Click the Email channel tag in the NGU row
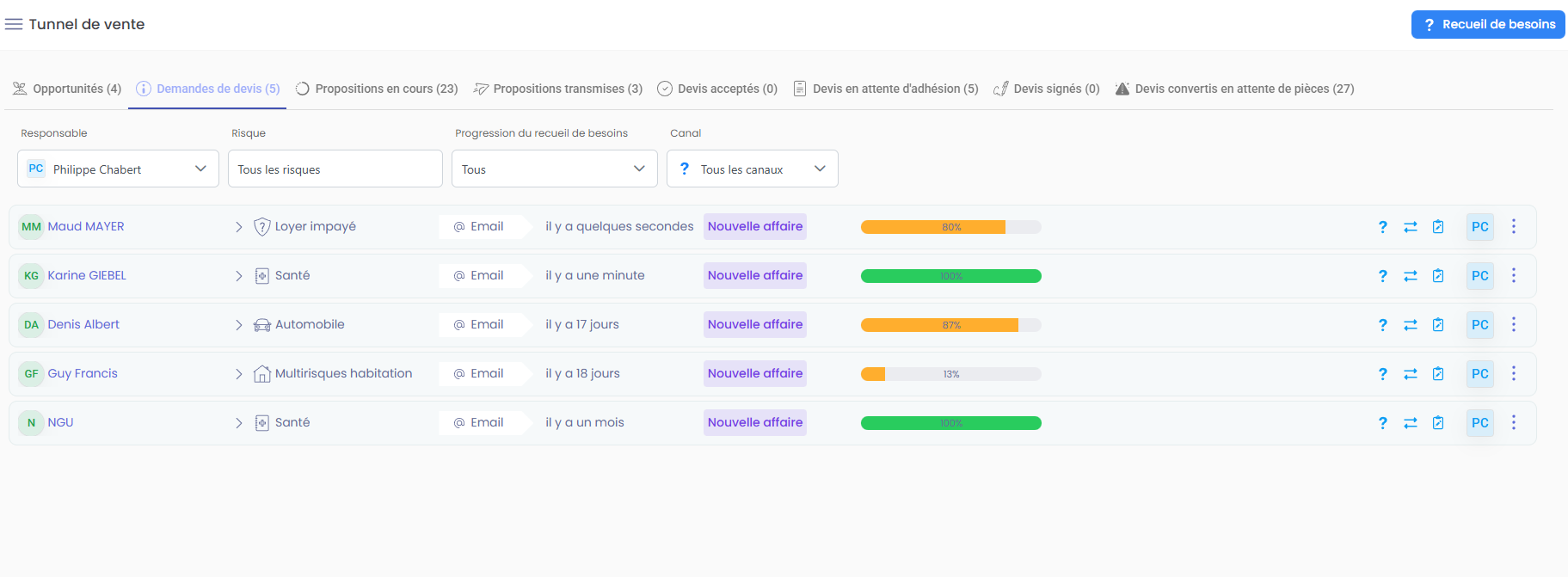The image size is (1568, 577). (485, 422)
